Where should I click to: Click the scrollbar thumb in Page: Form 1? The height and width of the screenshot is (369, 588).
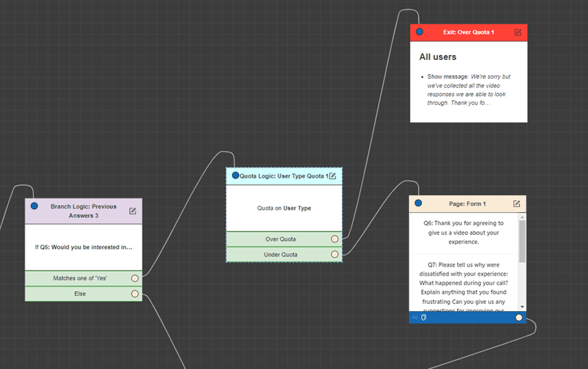pyautogui.click(x=522, y=241)
